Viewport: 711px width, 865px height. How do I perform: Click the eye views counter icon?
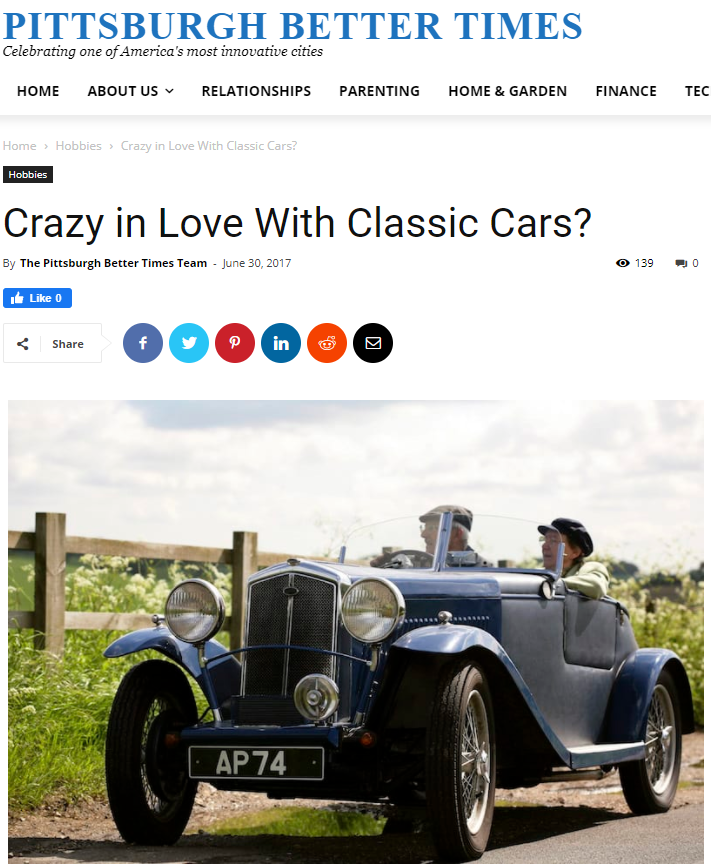(623, 263)
